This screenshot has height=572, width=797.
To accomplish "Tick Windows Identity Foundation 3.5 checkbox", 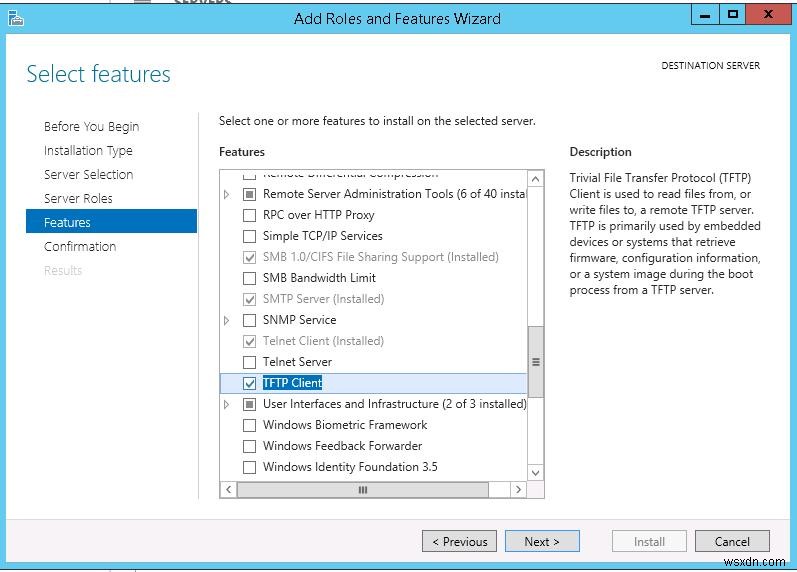I will coord(249,467).
